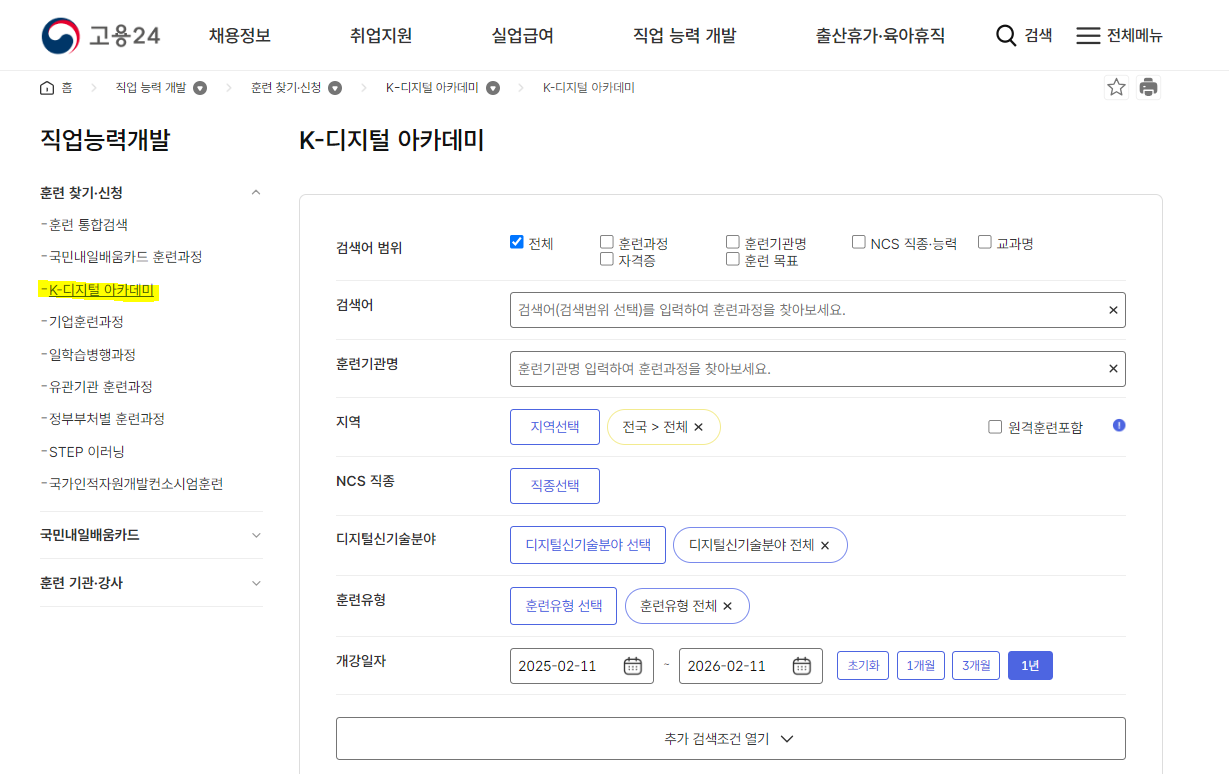Open 실업급여 top menu
The width and height of the screenshot is (1229, 774).
(x=523, y=36)
